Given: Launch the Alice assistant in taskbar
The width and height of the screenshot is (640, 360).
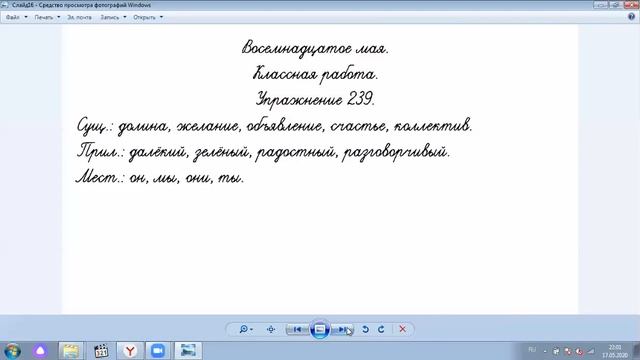Looking at the screenshot, I should coord(40,351).
